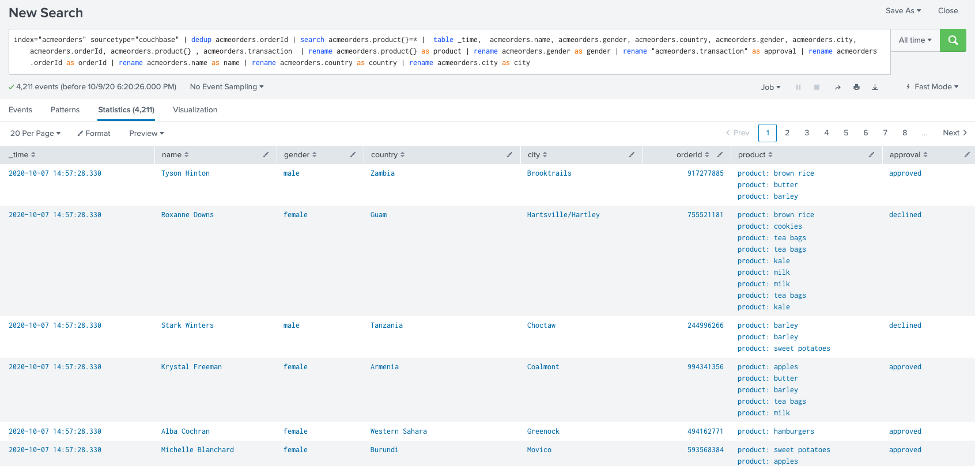Open the All time range picker

tap(915, 40)
